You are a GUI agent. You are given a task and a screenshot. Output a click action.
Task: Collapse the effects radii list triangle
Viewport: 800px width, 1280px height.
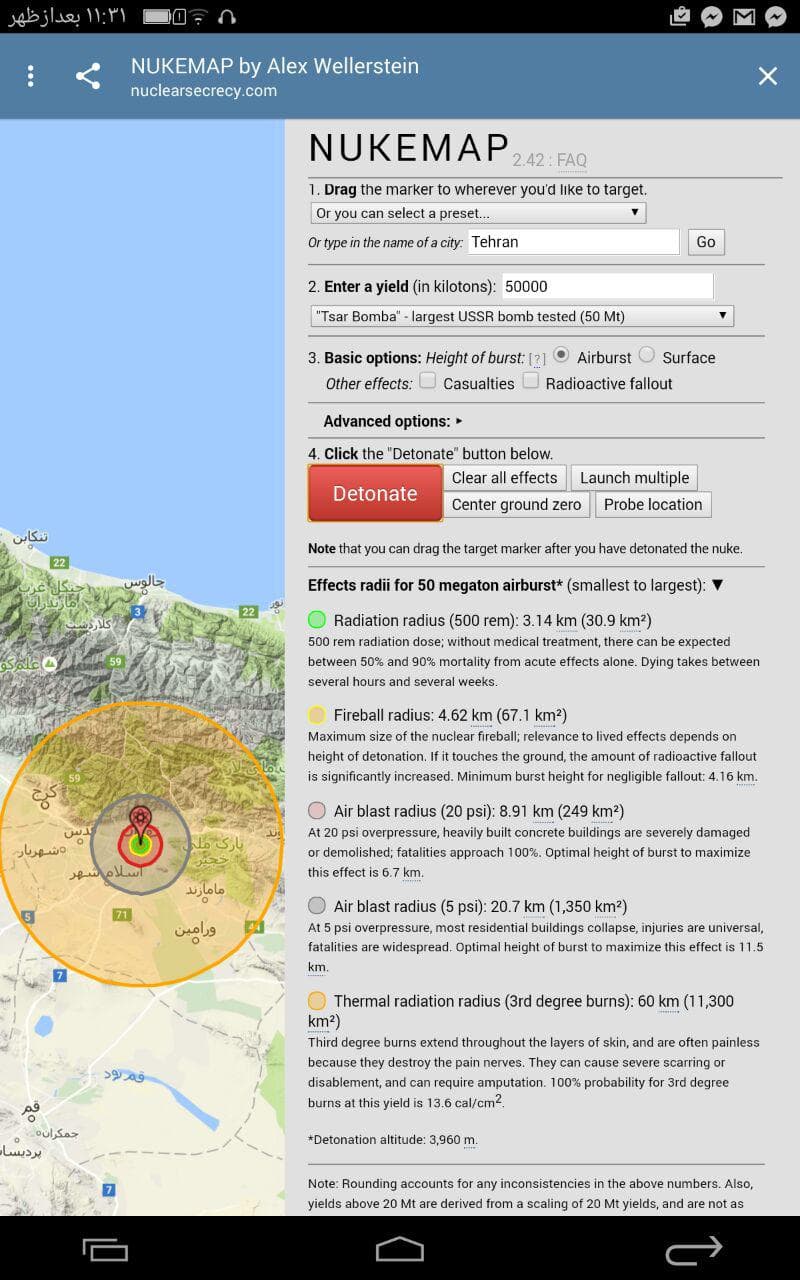717,585
